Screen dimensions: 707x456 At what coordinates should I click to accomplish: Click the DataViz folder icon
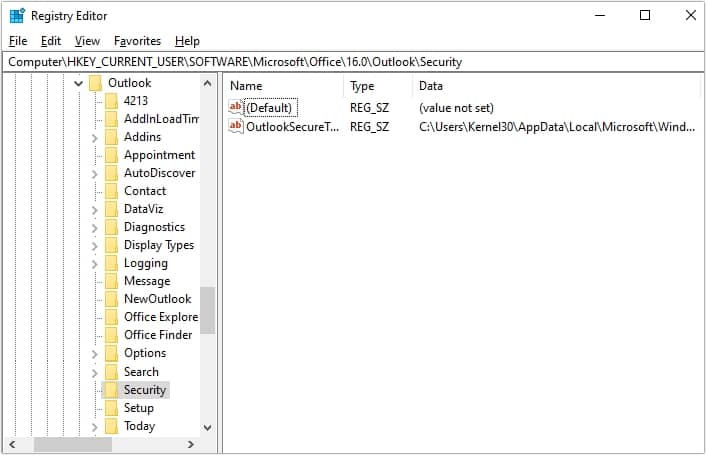[x=111, y=209]
